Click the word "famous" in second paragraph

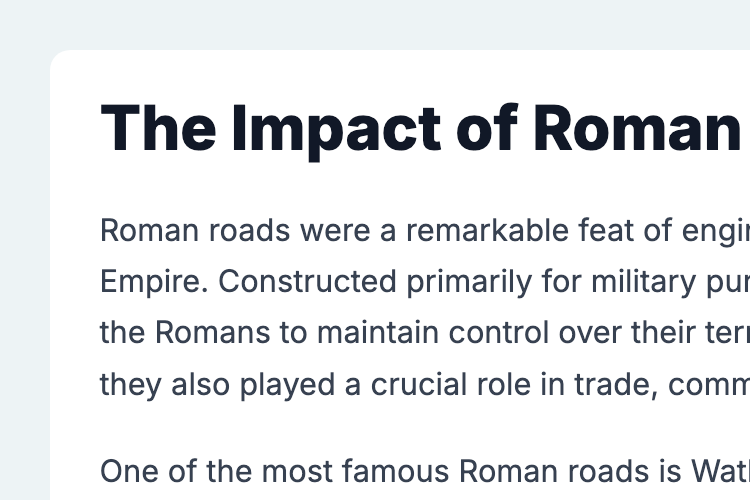[396, 471]
